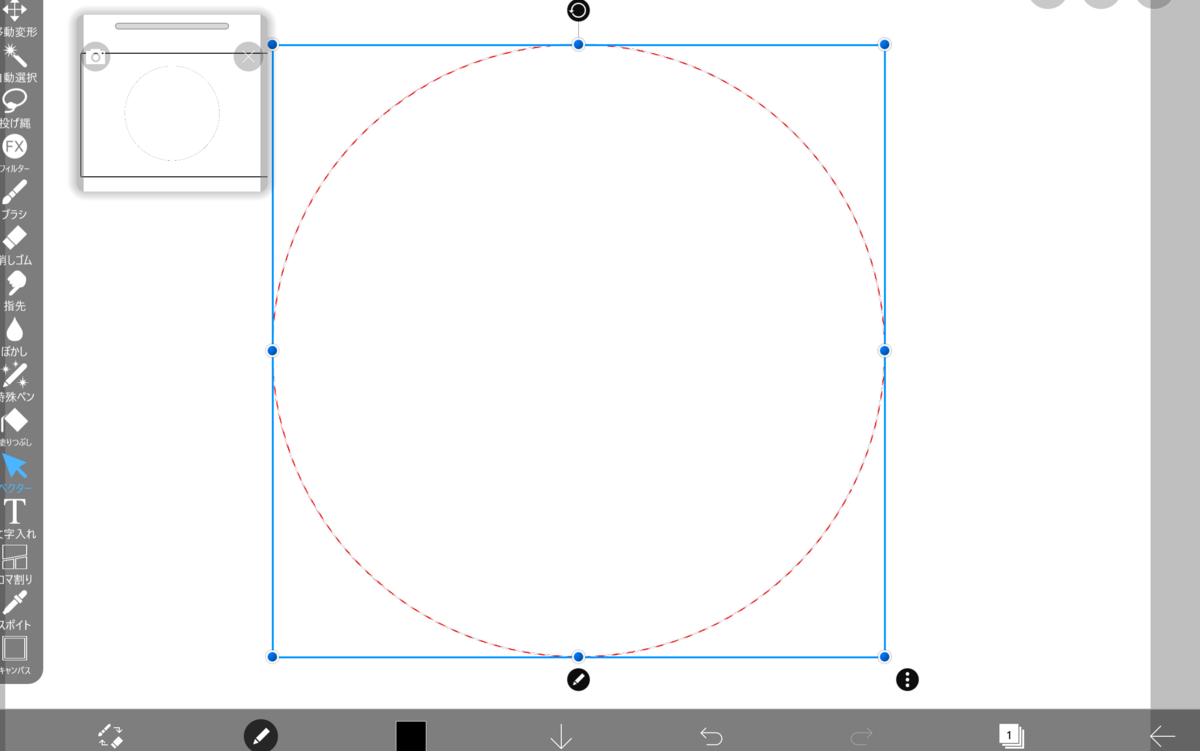This screenshot has width=1200, height=751.
Task: Click the circle thumbnail in preview window
Action: (x=172, y=113)
